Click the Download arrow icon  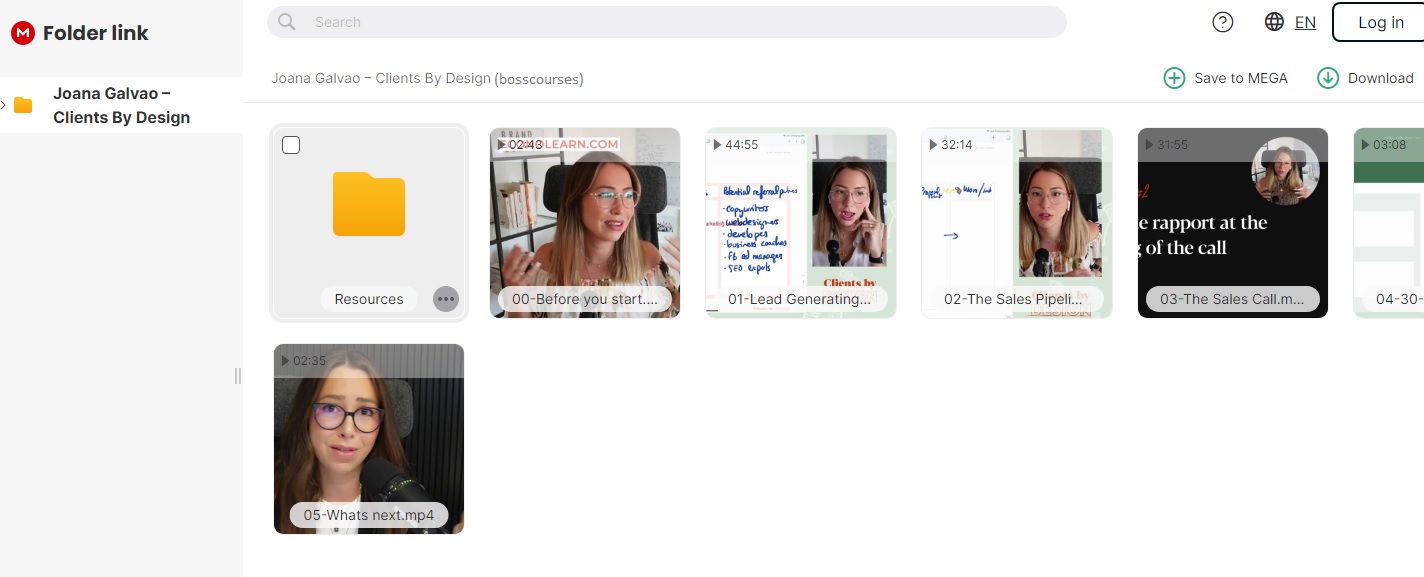1327,78
